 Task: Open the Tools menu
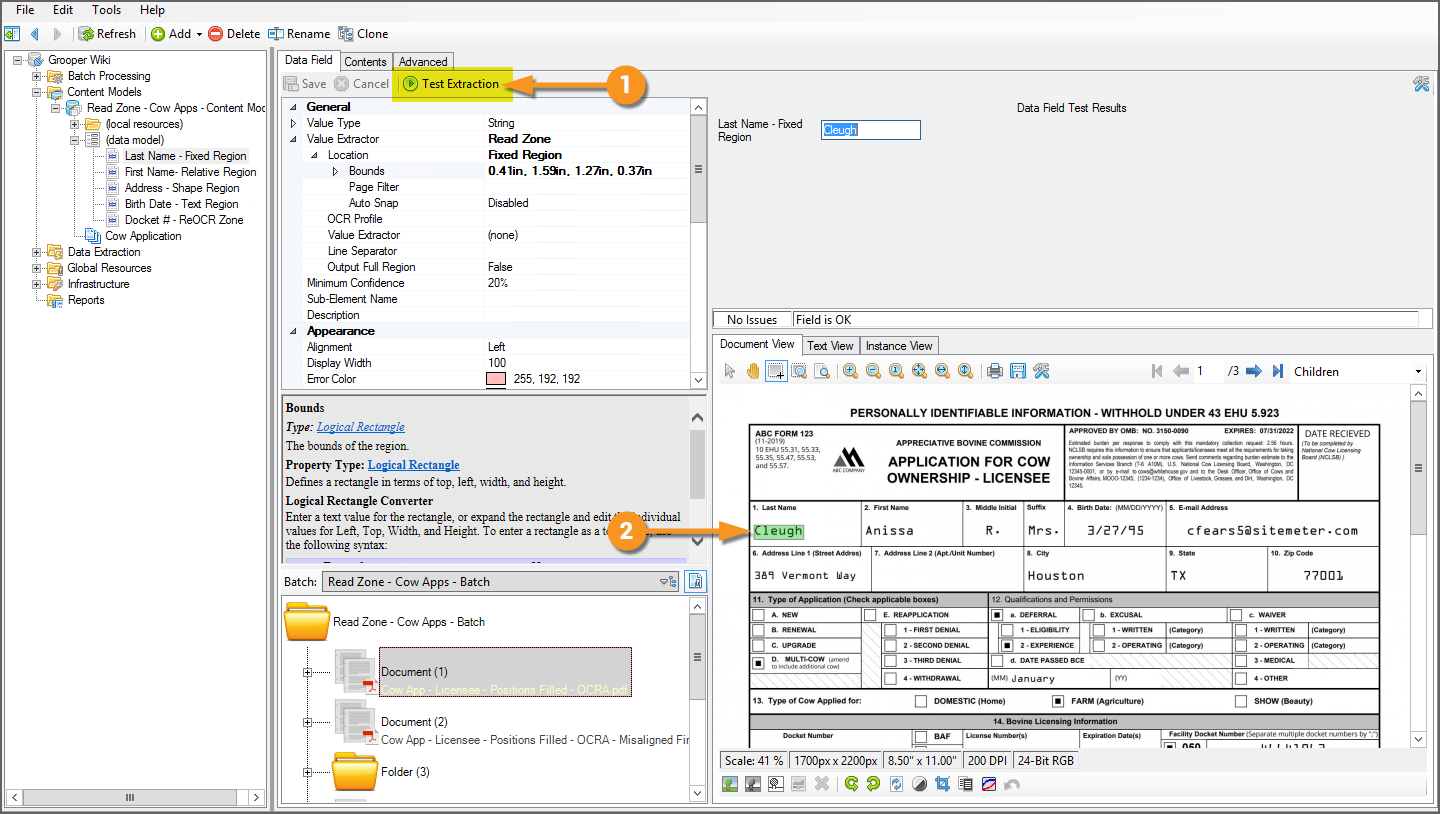click(106, 10)
